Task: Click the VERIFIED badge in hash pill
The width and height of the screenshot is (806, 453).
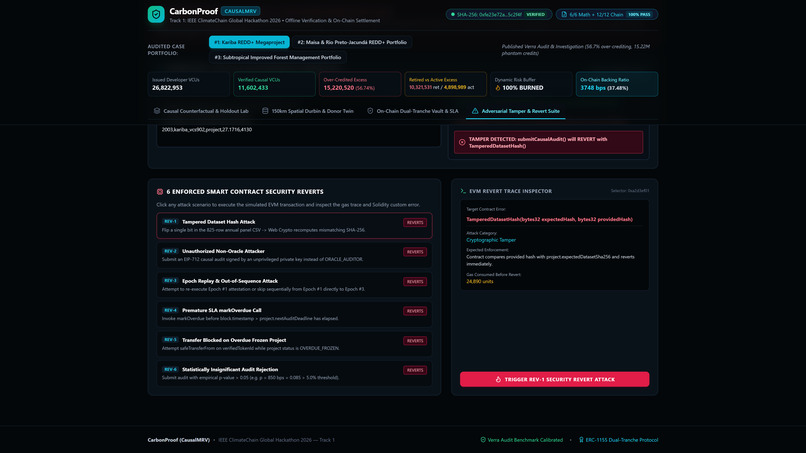Action: click(x=536, y=14)
